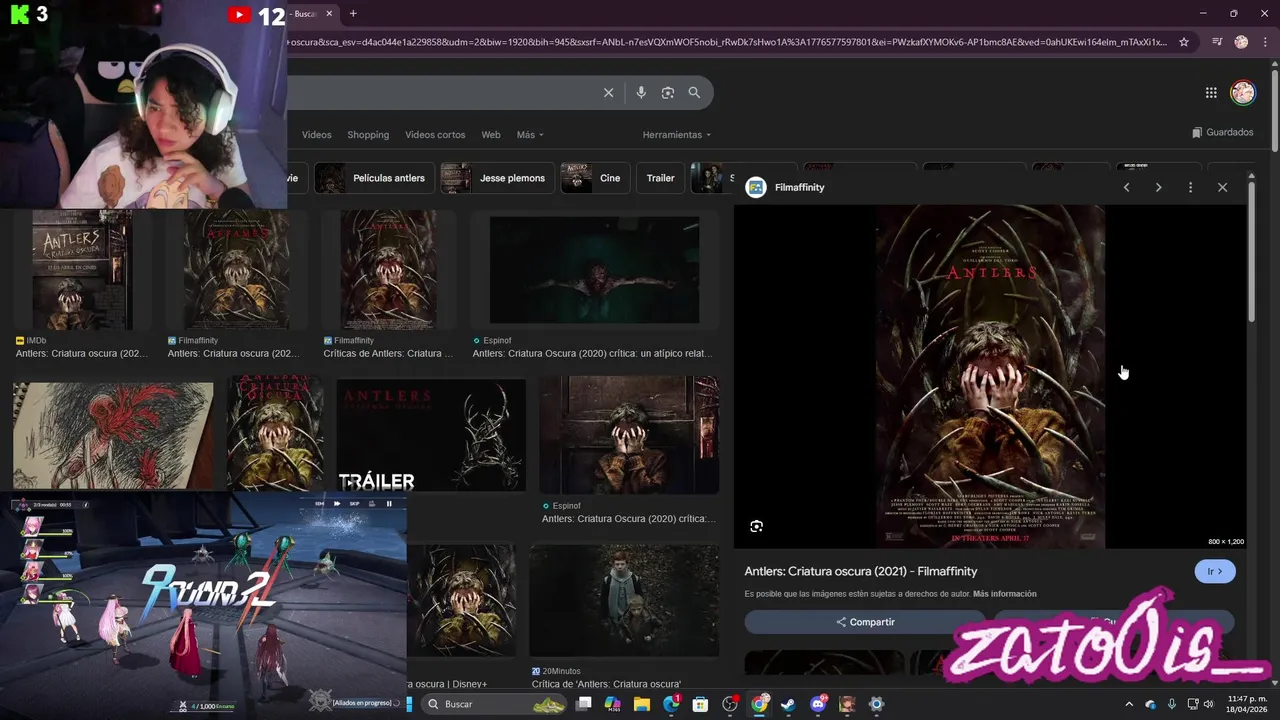Click the magnifier search submit icon
This screenshot has width=1280, height=720.
pyautogui.click(x=694, y=93)
